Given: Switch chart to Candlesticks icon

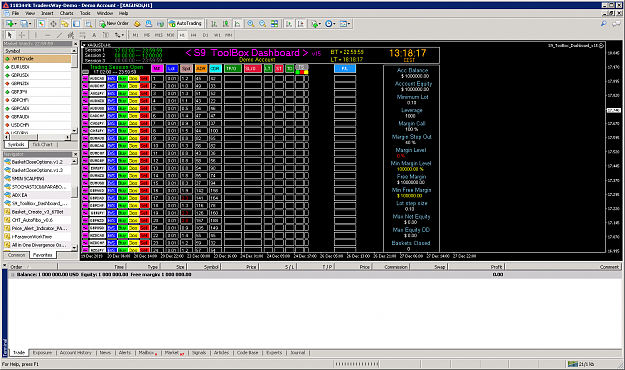Looking at the screenshot, I should pos(226,24).
